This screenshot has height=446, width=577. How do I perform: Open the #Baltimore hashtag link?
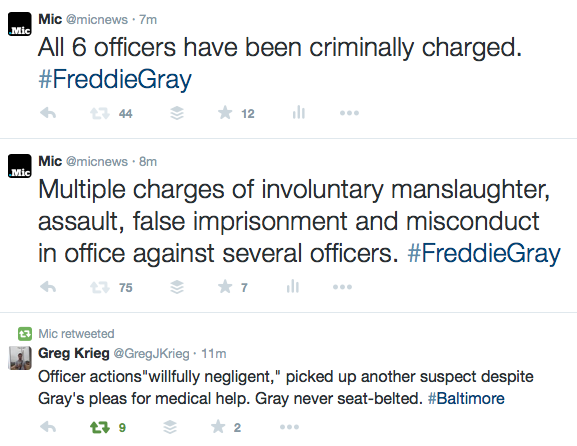coord(466,399)
